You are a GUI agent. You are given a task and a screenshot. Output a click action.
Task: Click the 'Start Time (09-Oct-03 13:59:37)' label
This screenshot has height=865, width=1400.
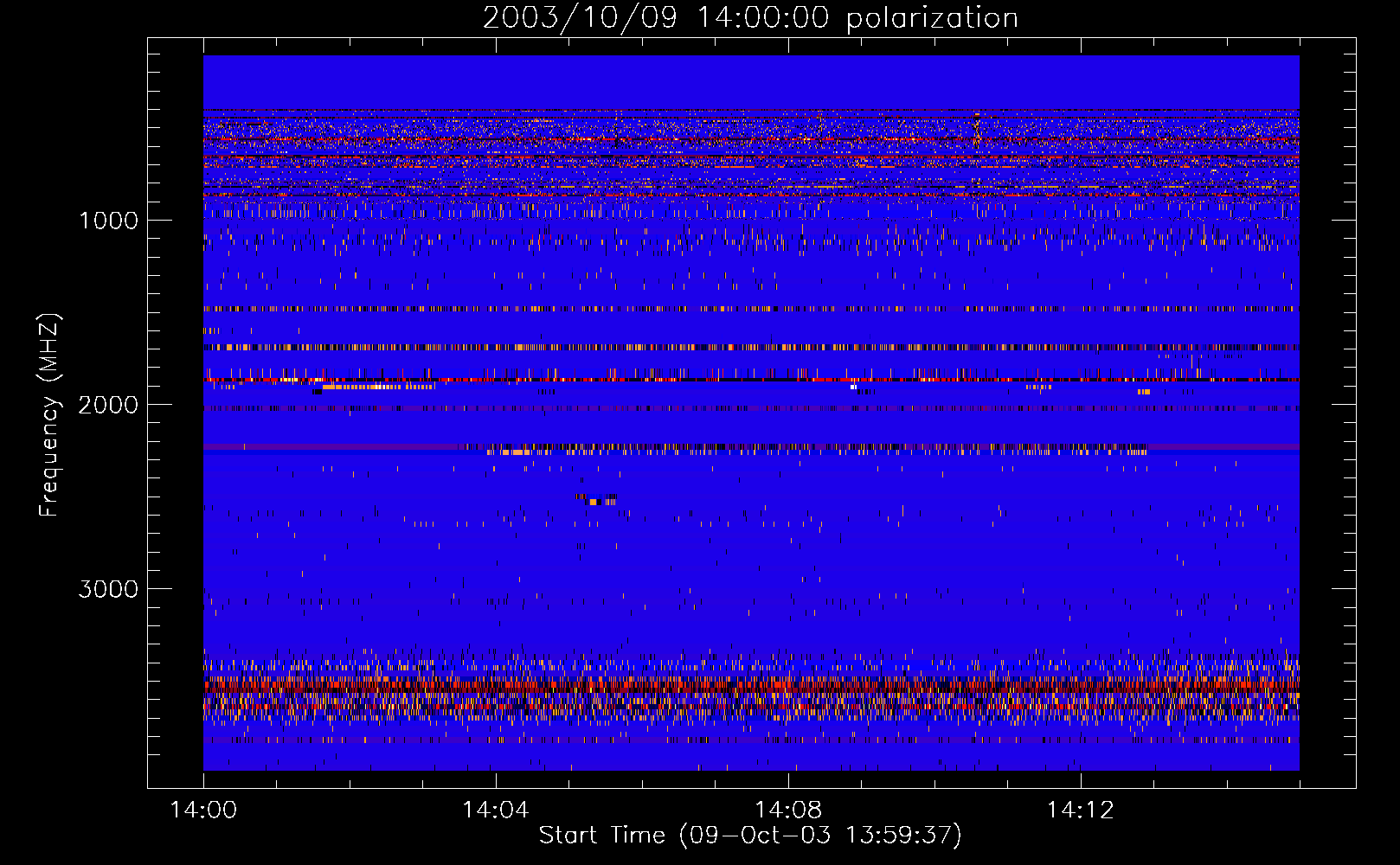(750, 835)
